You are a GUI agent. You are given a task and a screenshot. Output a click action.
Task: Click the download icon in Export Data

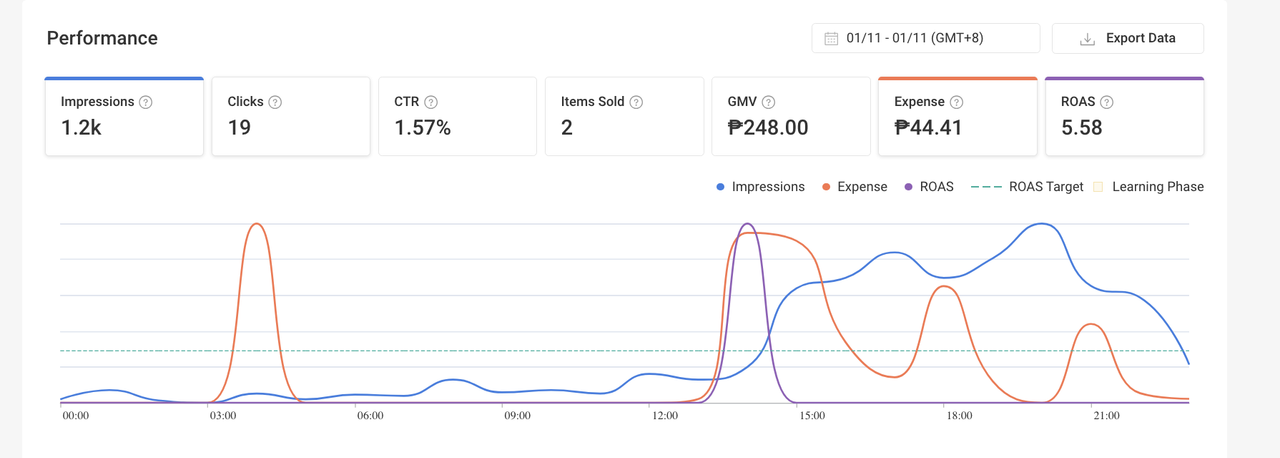1087,39
